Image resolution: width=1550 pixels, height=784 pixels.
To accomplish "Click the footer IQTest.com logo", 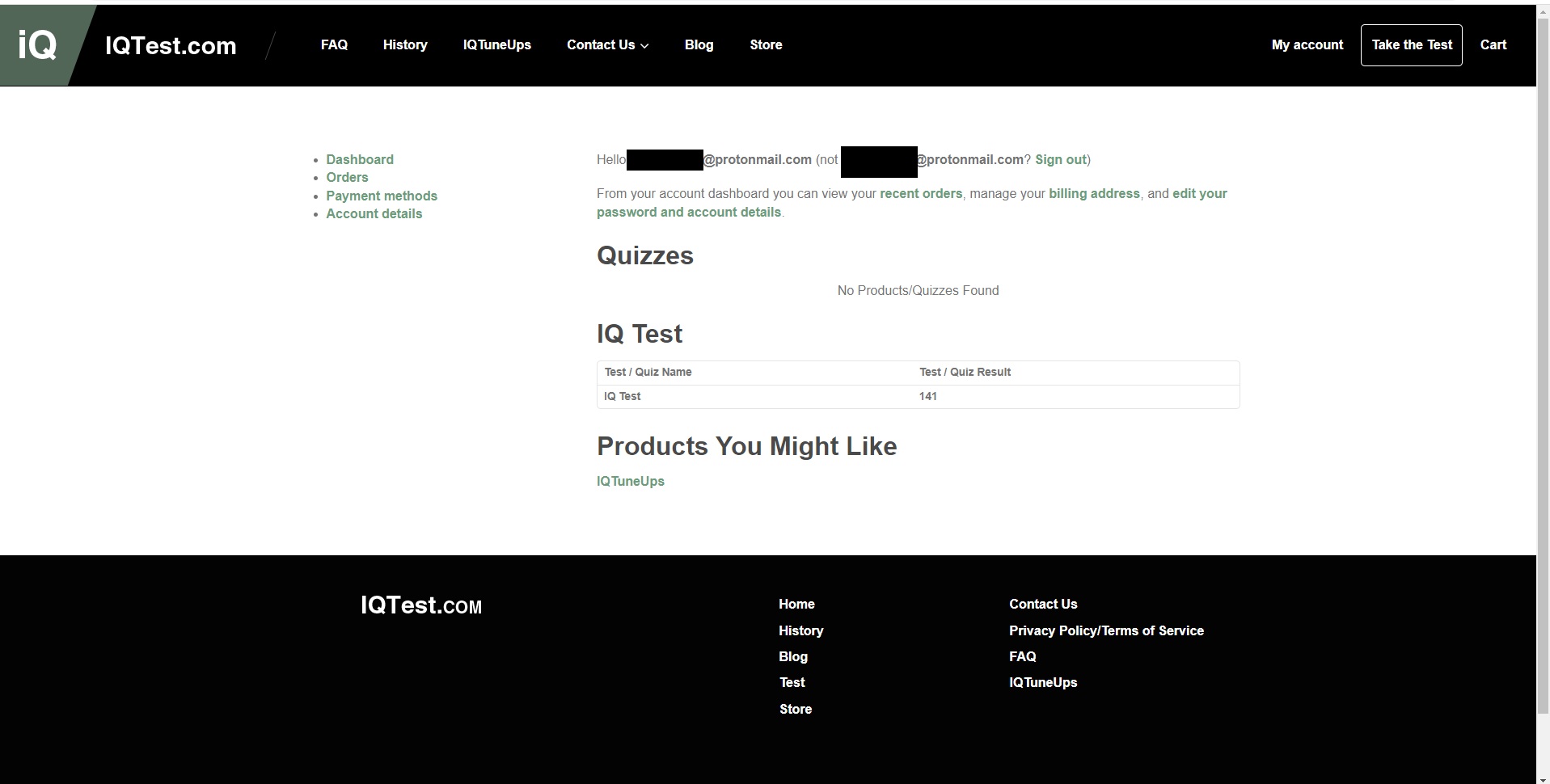I will pyautogui.click(x=421, y=605).
